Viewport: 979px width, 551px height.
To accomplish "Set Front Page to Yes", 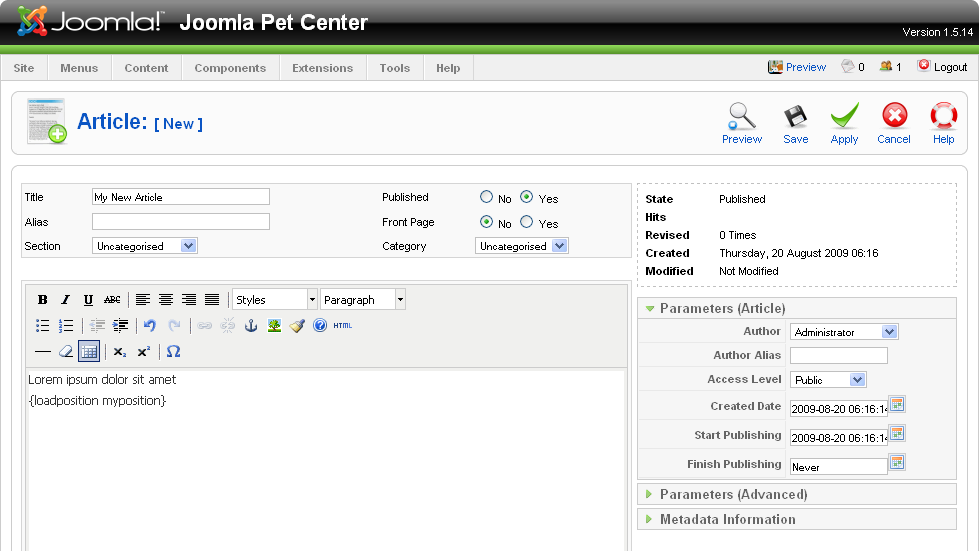I will (526, 222).
